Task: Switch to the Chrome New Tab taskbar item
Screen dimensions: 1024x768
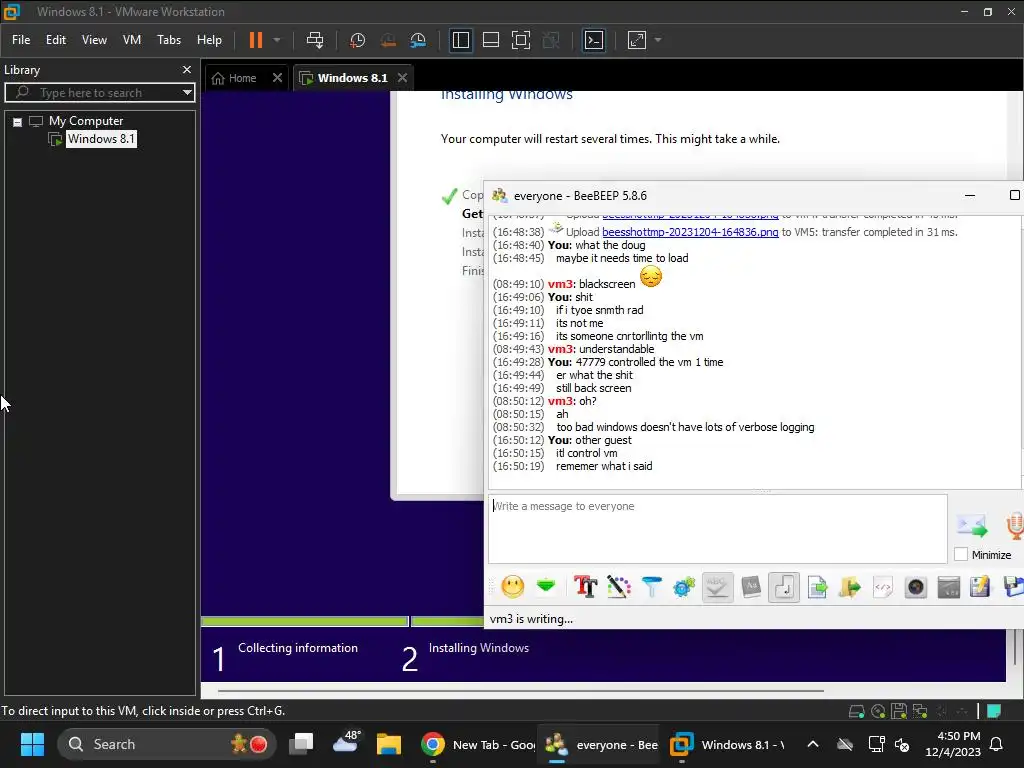Action: coord(477,744)
